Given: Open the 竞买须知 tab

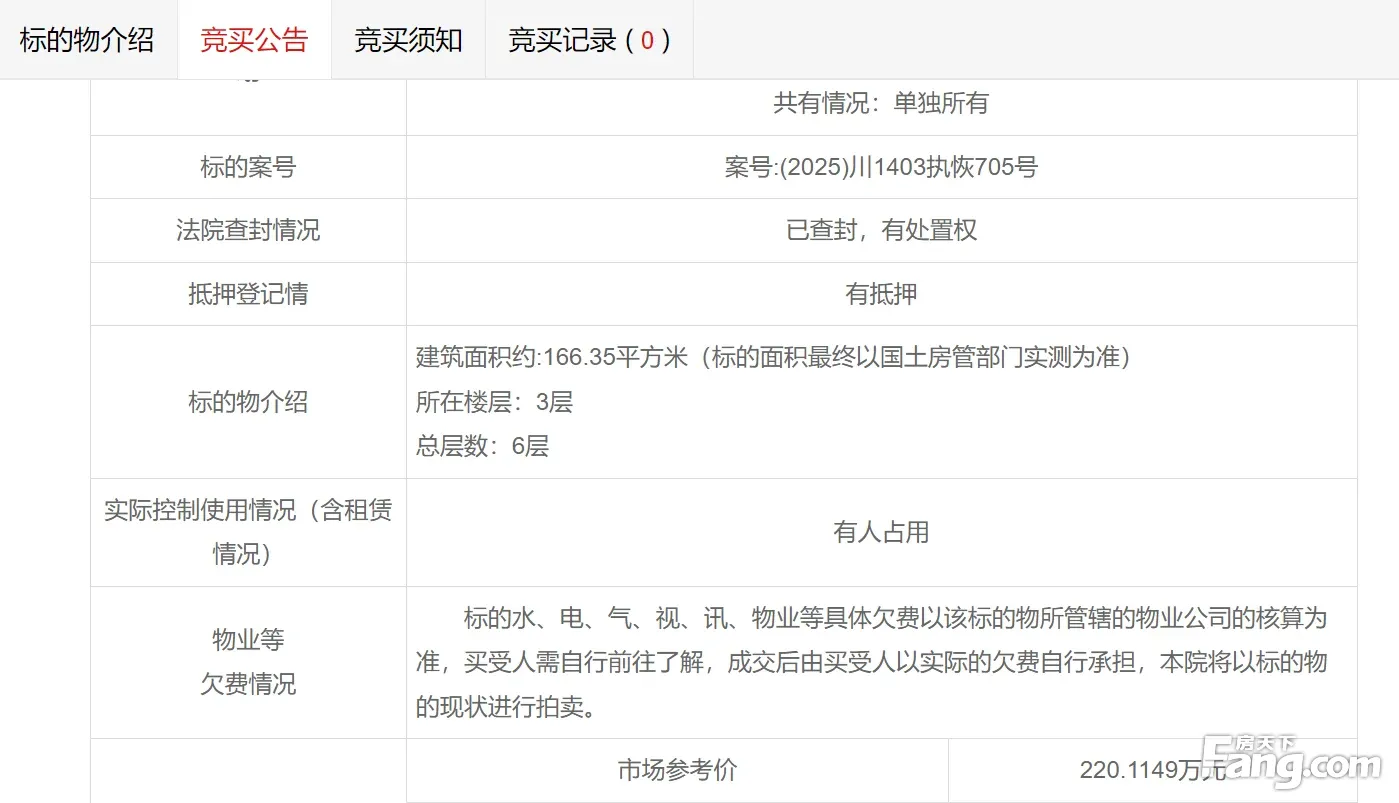Looking at the screenshot, I should 408,40.
